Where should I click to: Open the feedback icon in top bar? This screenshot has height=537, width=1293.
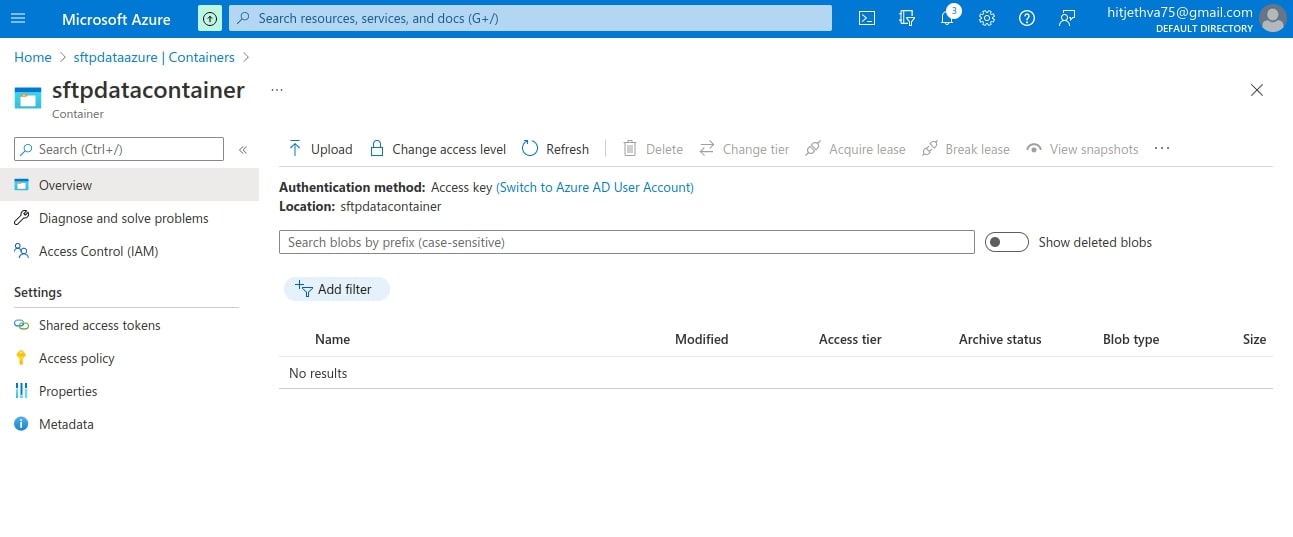[1067, 18]
